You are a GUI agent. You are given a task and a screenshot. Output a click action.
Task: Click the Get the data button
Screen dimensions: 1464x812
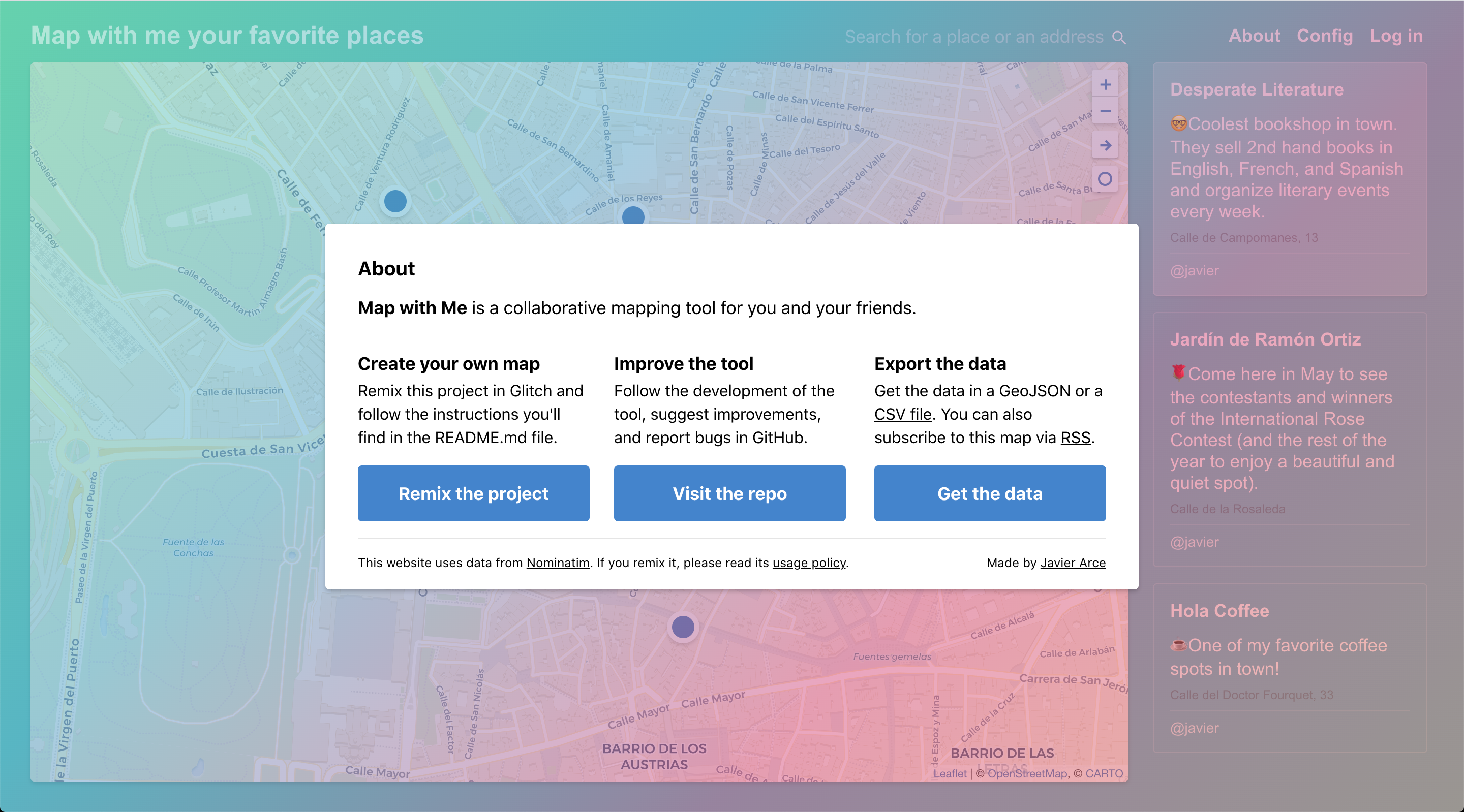pos(989,493)
